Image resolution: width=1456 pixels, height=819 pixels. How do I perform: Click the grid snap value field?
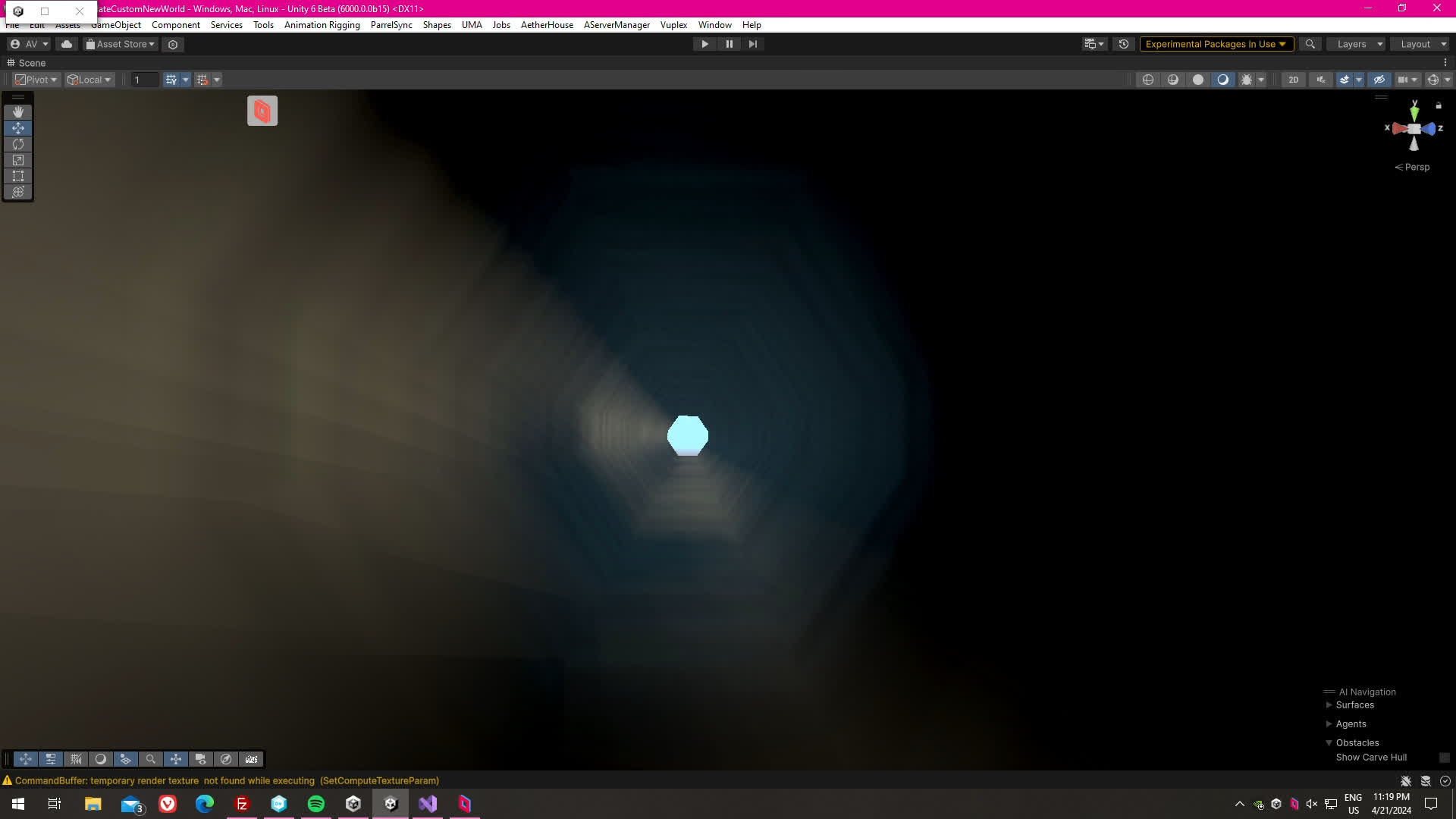pyautogui.click(x=144, y=80)
